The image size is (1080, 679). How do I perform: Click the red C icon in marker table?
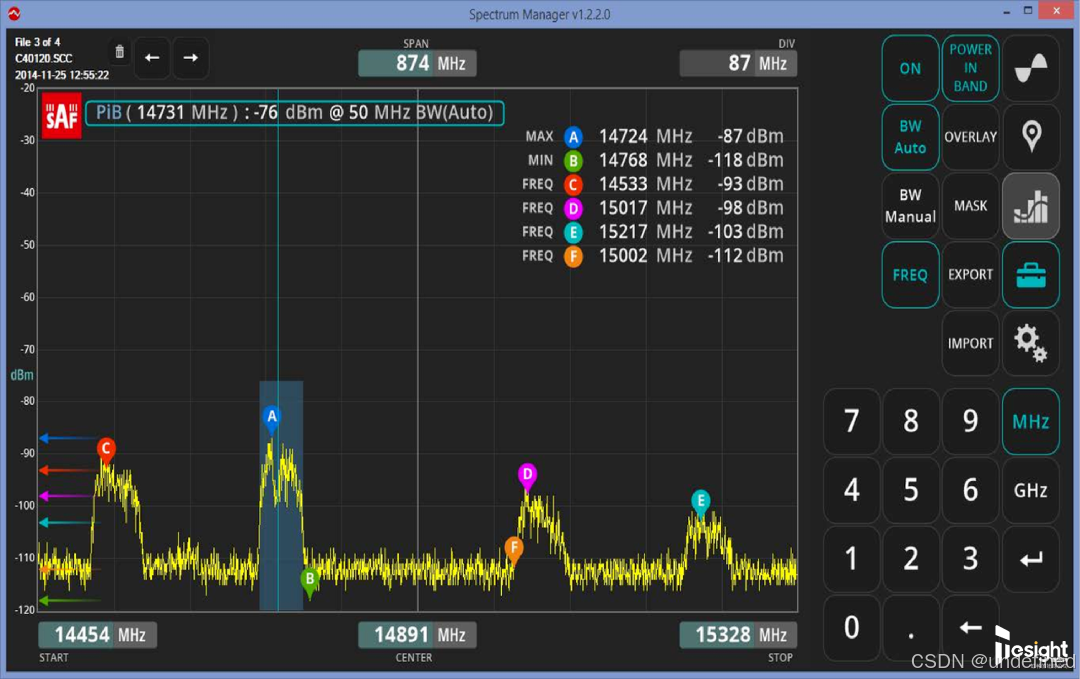tap(573, 185)
